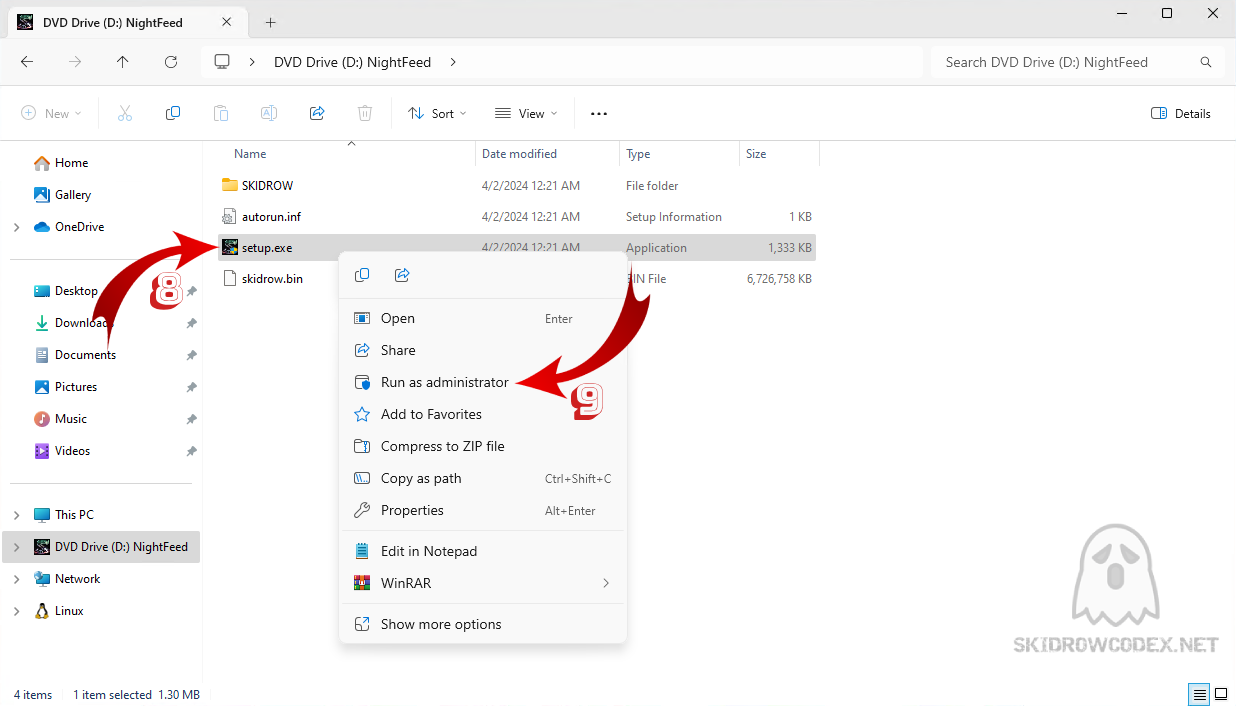Choose Copy as path
The image size is (1236, 706).
click(x=483, y=478)
